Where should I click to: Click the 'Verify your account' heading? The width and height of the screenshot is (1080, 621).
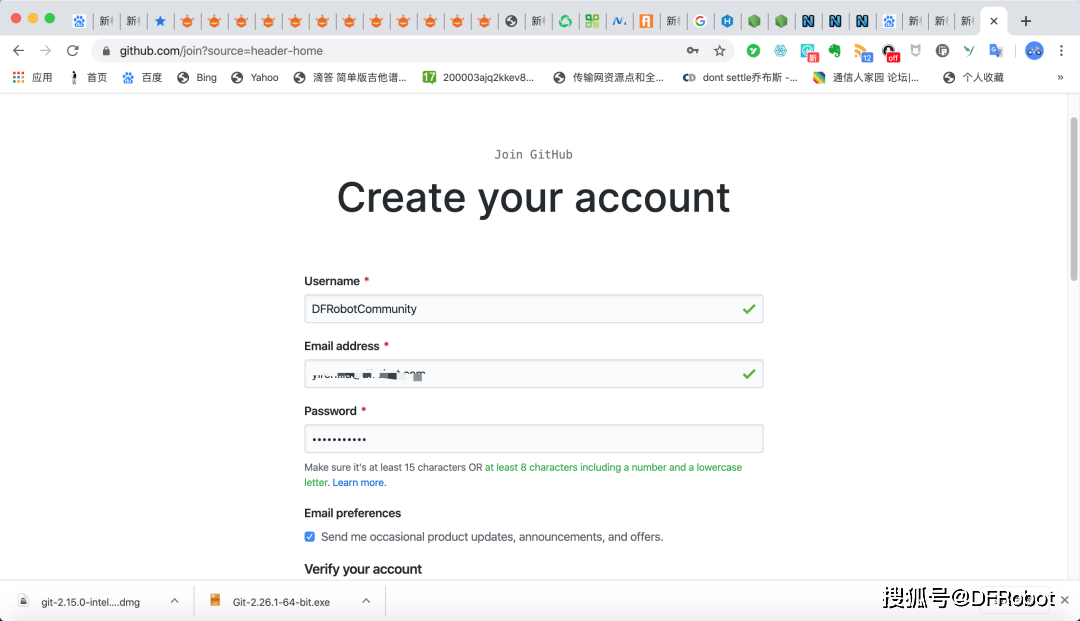pos(363,569)
